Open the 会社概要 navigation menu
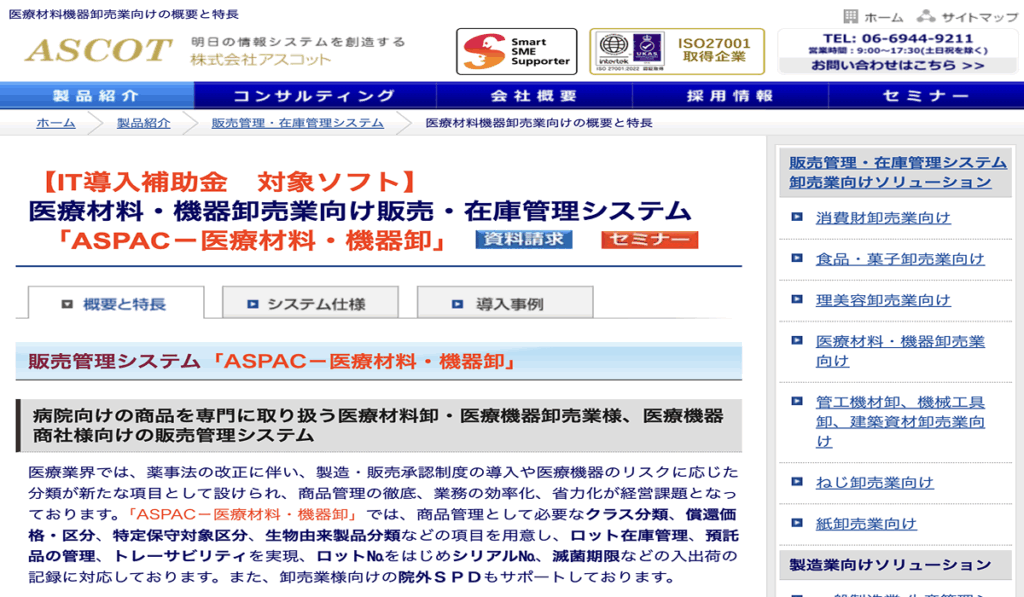Image resolution: width=1024 pixels, height=597 pixels. 535,96
